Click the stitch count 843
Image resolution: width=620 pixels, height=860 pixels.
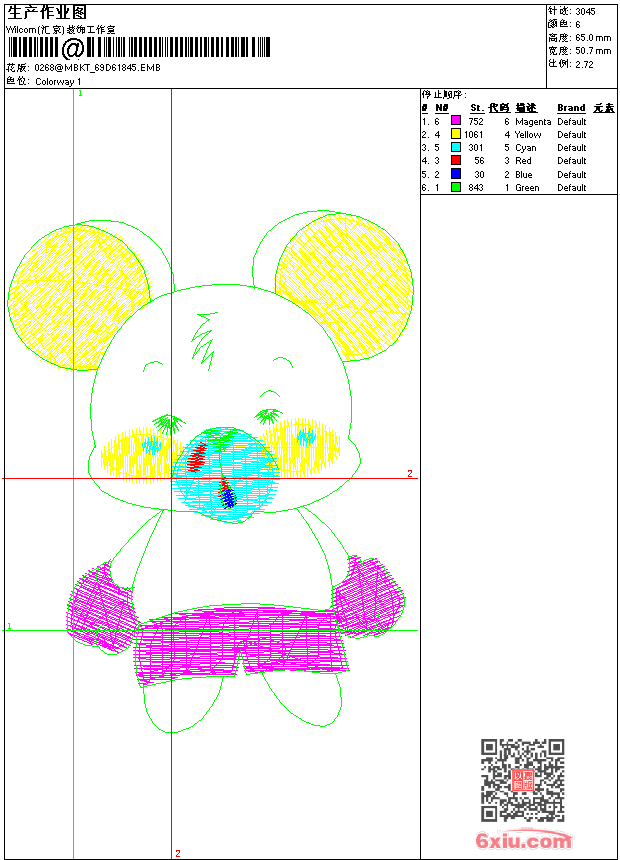tap(476, 188)
